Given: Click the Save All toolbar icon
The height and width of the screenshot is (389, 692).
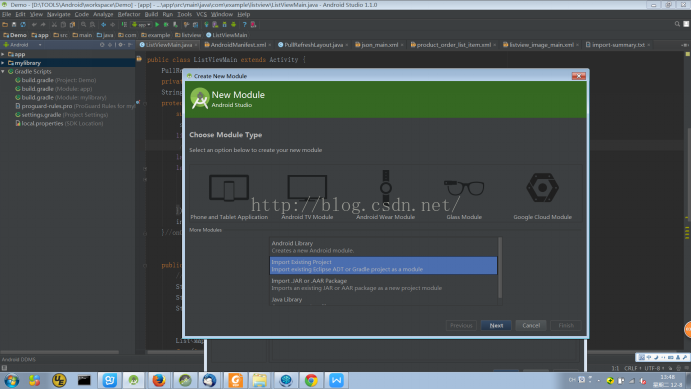Looking at the screenshot, I should (x=14, y=25).
